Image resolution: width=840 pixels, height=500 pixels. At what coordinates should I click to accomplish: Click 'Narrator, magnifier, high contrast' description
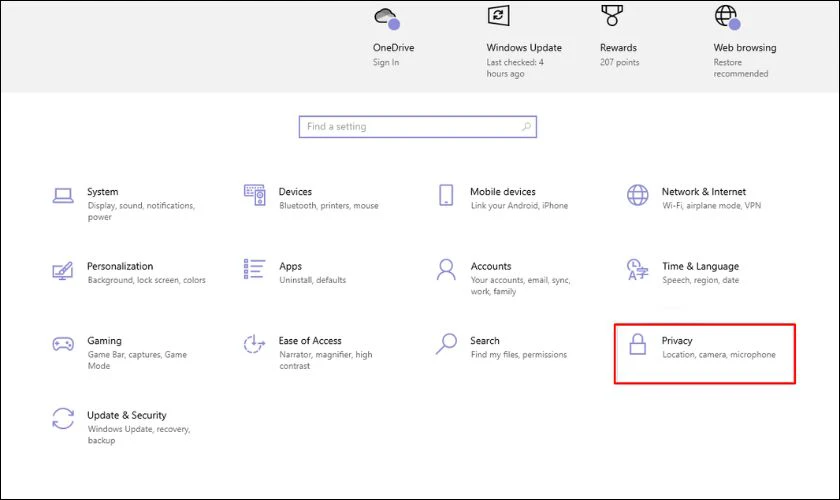pos(326,360)
